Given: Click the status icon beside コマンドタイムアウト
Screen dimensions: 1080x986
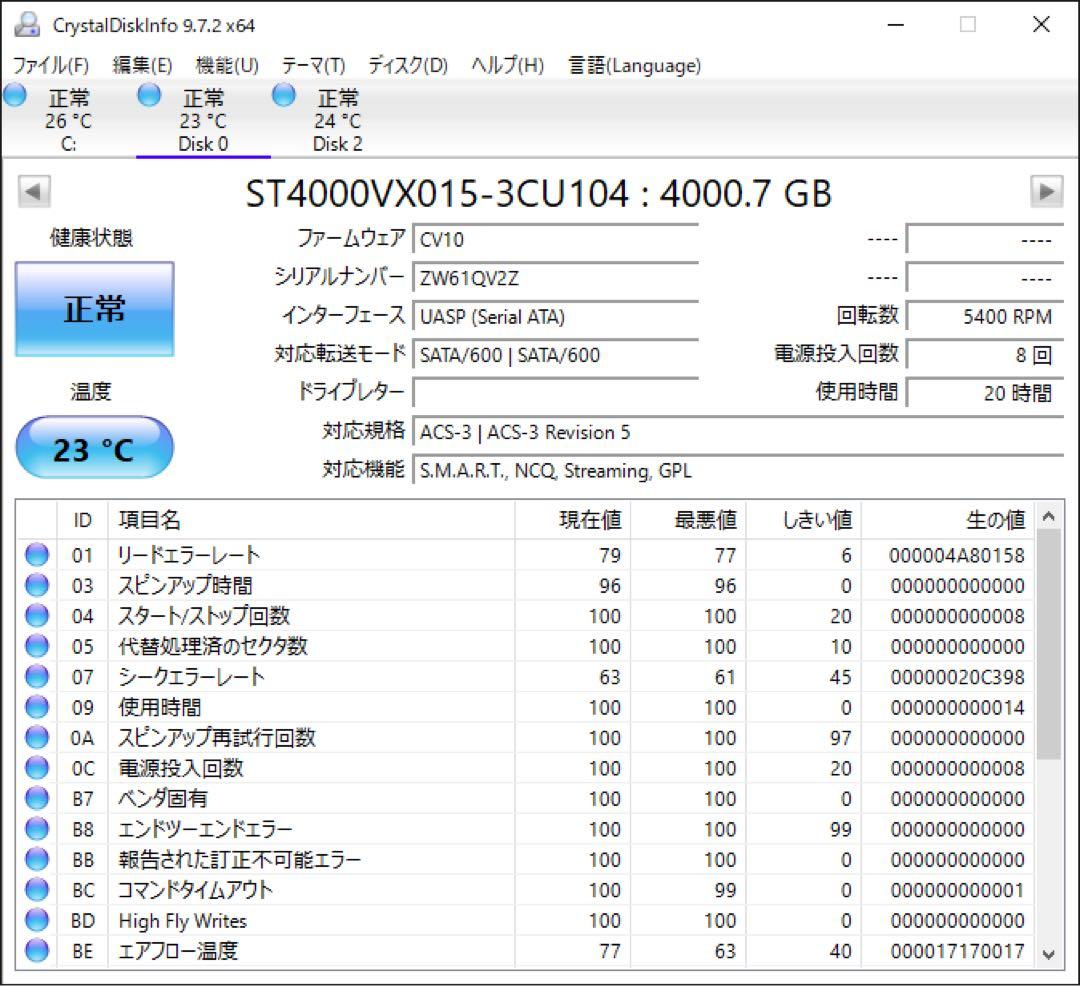Looking at the screenshot, I should [x=36, y=889].
